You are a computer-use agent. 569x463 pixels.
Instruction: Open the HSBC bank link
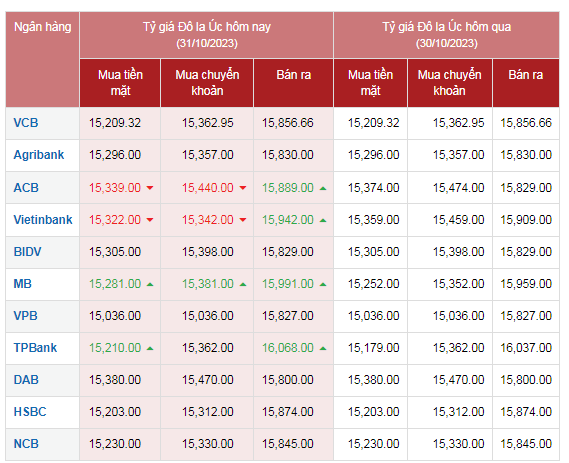(x=30, y=411)
